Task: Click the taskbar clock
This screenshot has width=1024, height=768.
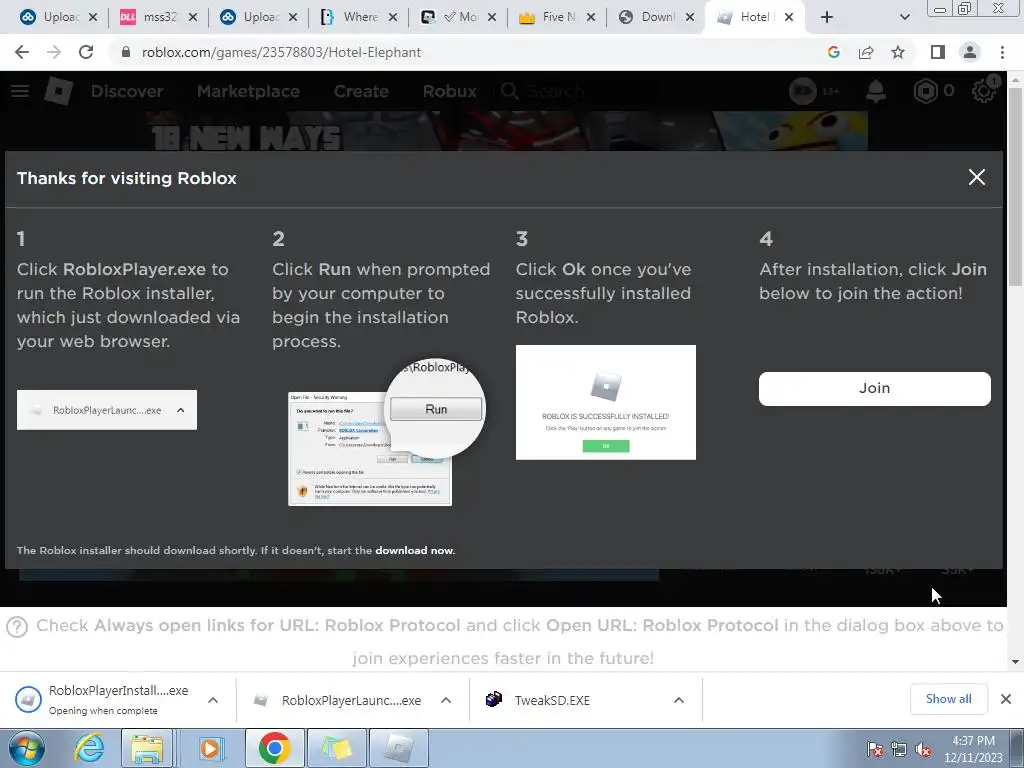Action: point(973,749)
